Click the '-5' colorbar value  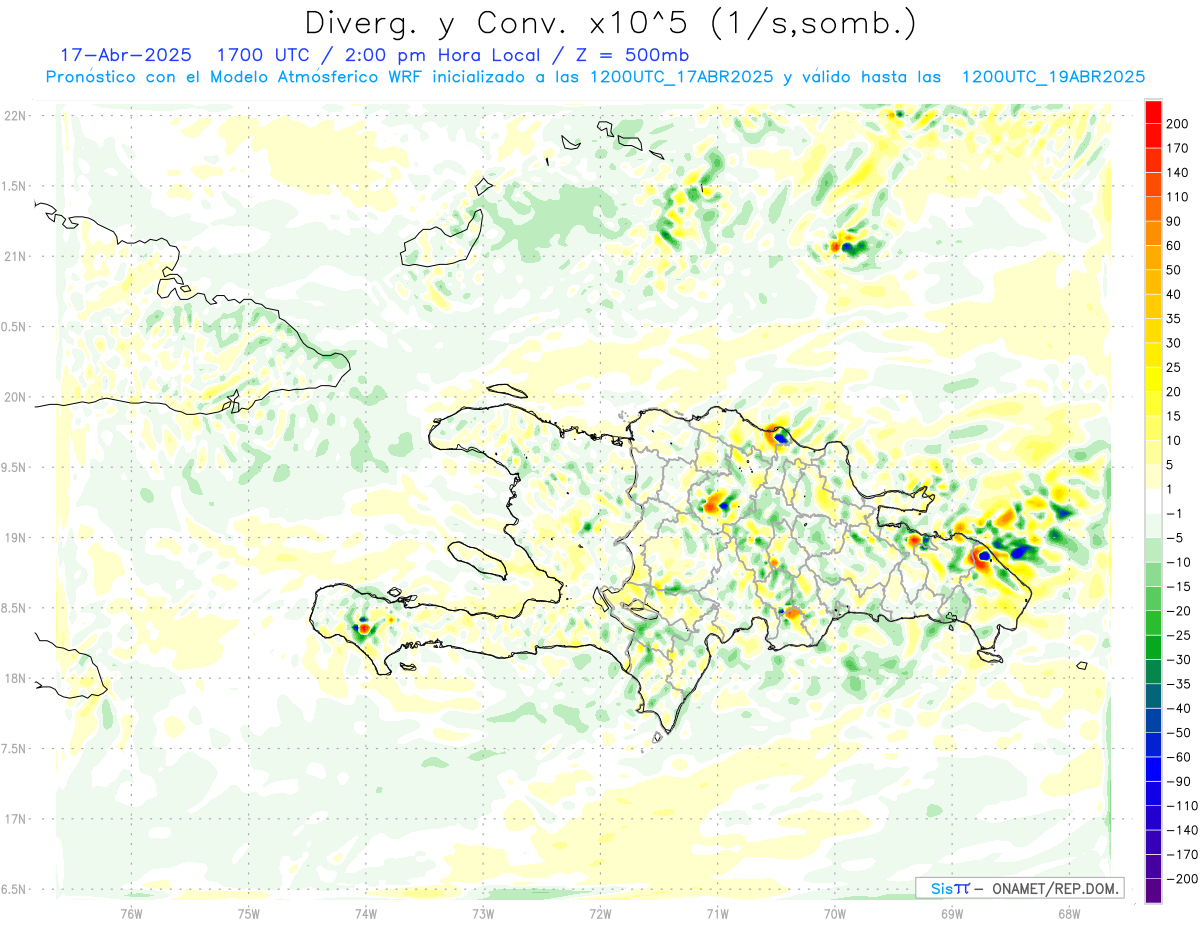(1177, 538)
